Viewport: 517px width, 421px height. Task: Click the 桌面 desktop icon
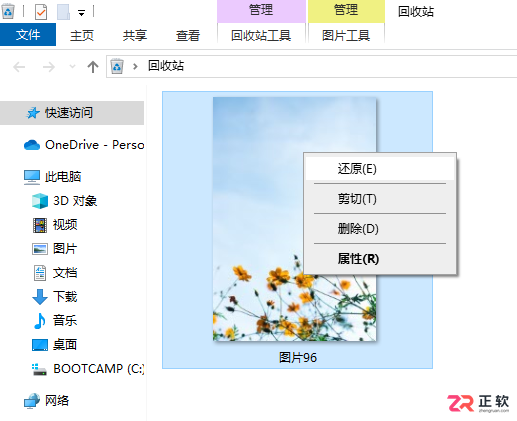[40, 345]
